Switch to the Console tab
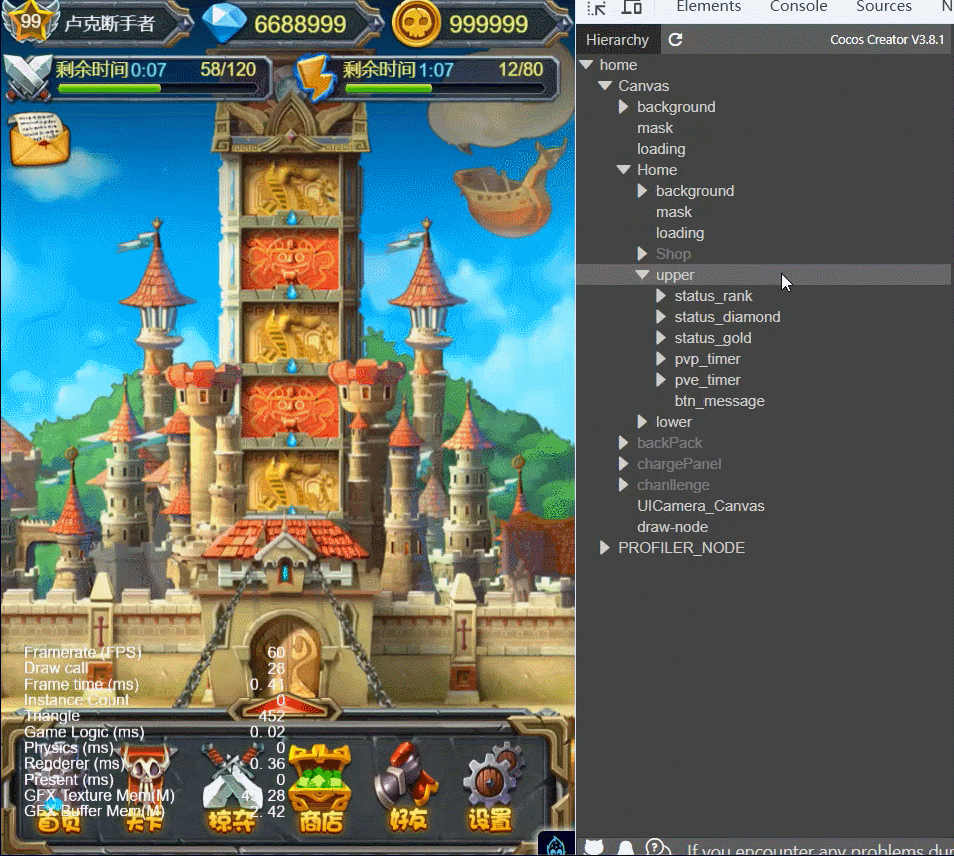The image size is (954, 856). pyautogui.click(x=798, y=7)
